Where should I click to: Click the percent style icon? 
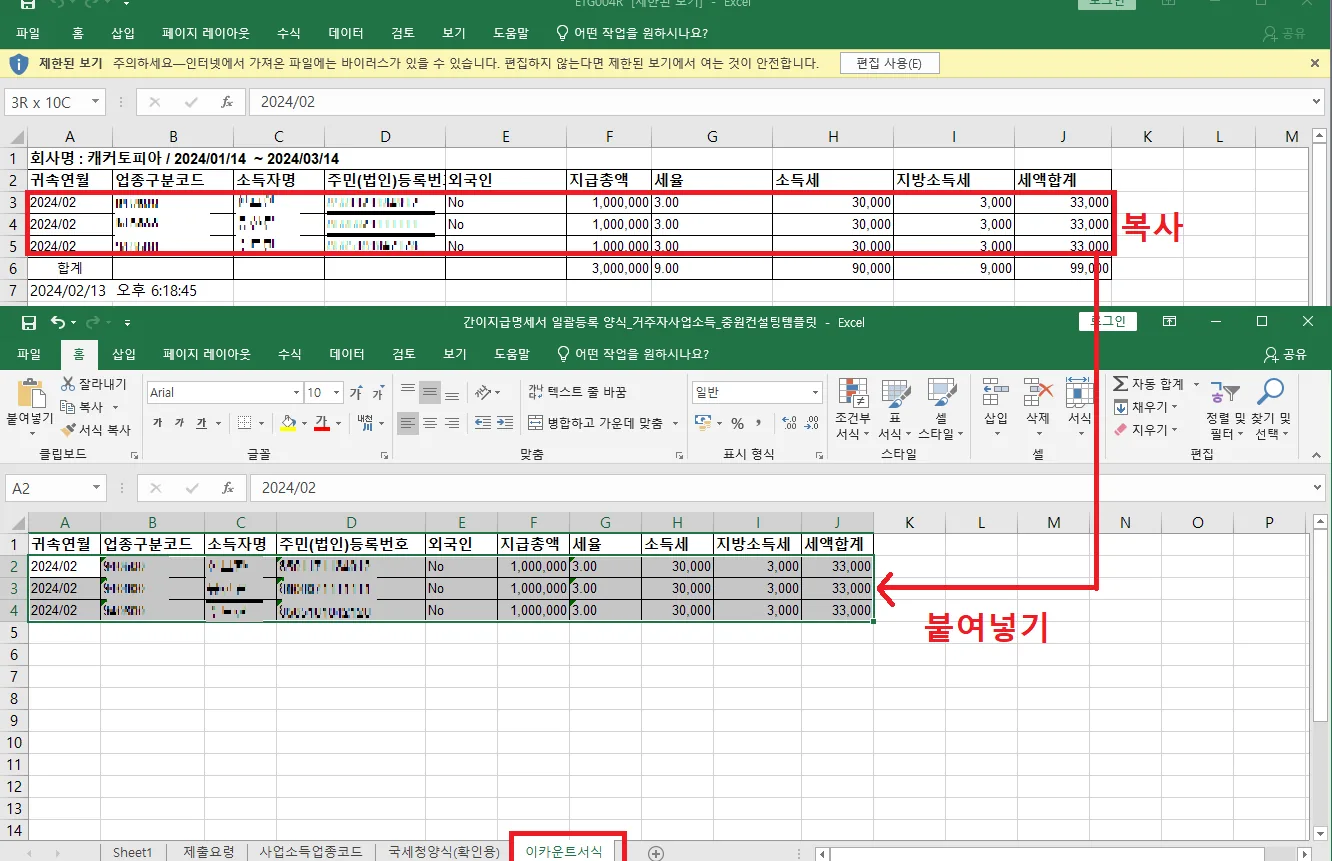click(737, 423)
